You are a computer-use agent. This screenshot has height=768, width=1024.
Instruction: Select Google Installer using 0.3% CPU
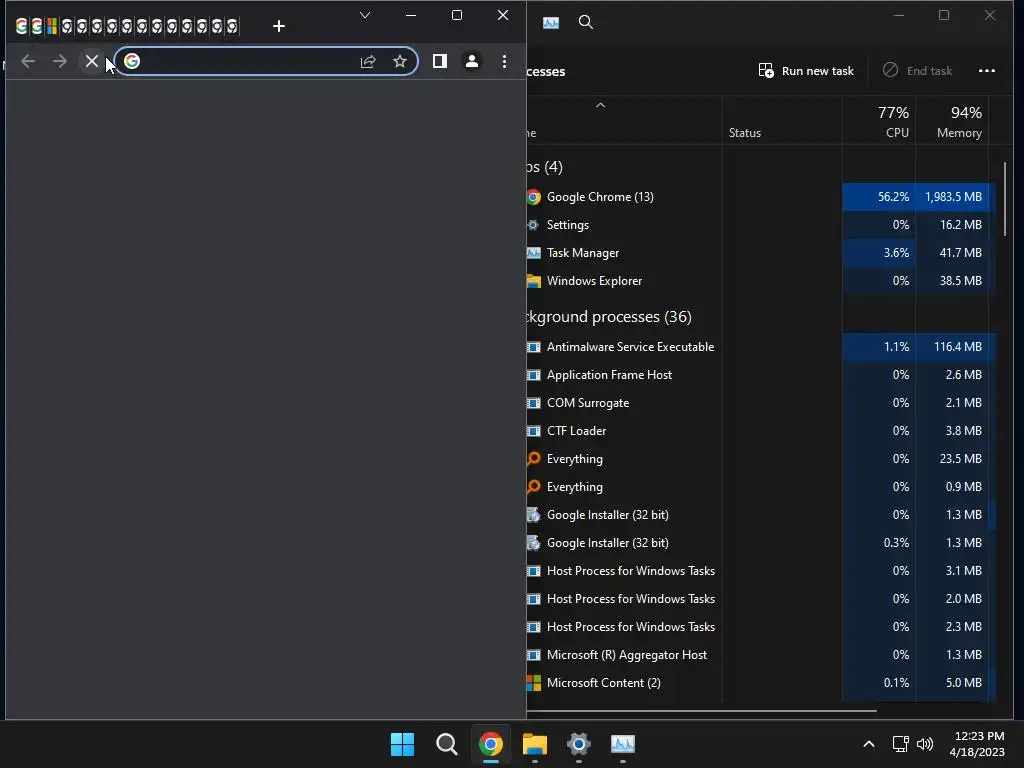(x=761, y=543)
